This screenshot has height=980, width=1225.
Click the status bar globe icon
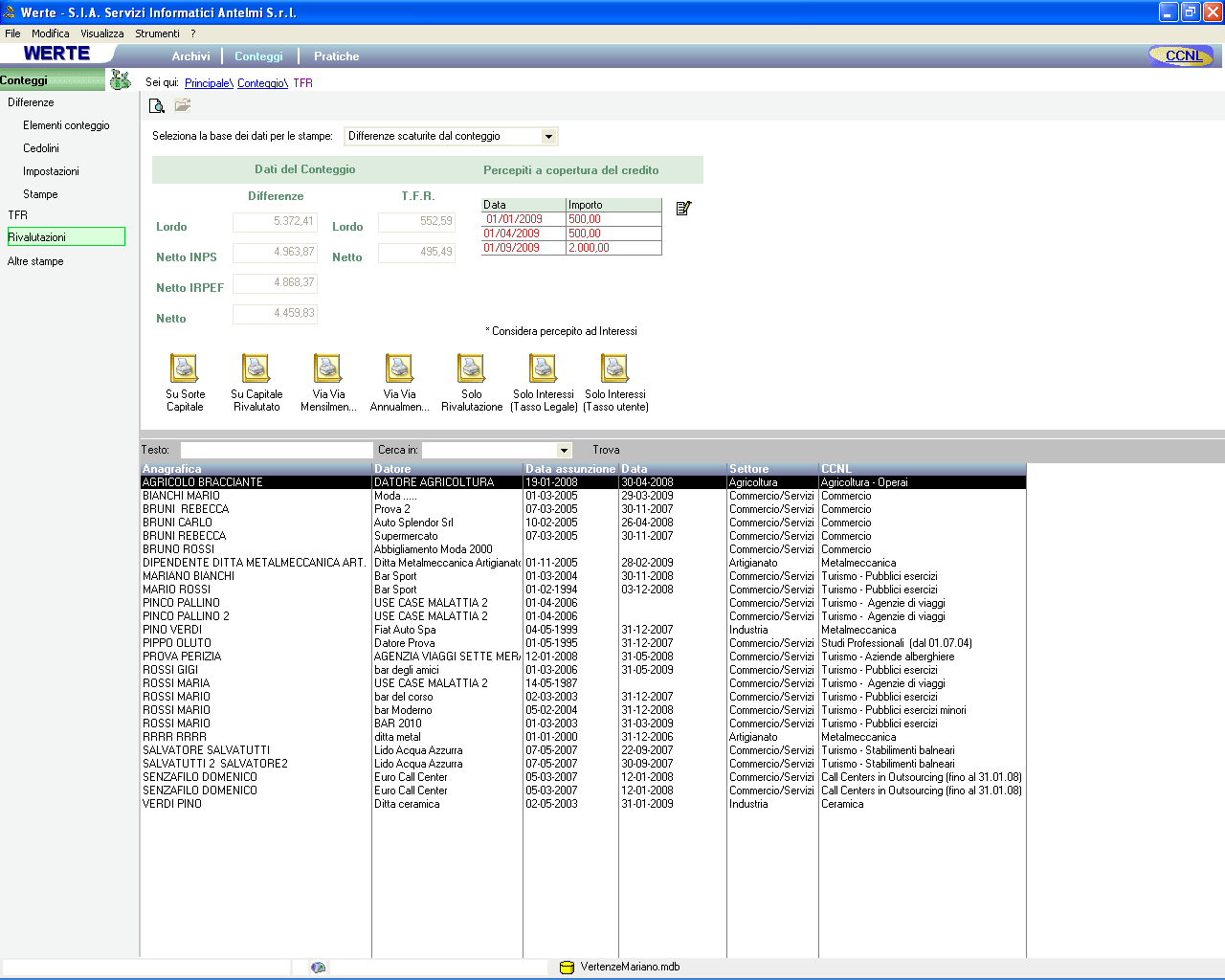(318, 968)
